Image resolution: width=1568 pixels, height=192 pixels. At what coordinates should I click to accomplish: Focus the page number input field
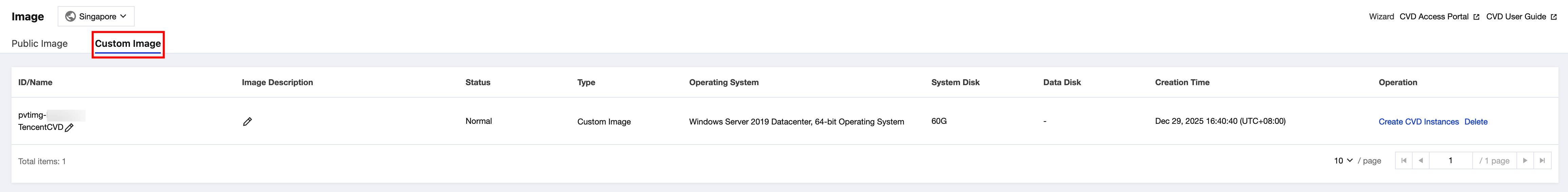[1451, 160]
